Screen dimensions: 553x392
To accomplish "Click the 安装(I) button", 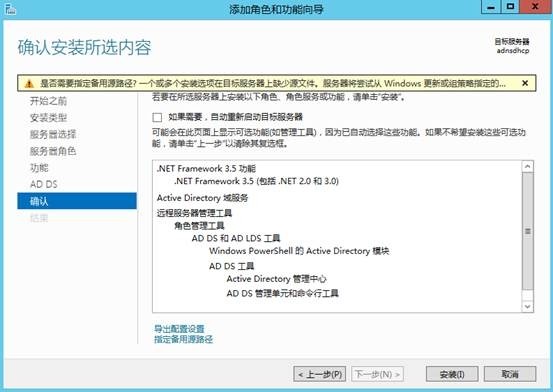I will (x=452, y=374).
